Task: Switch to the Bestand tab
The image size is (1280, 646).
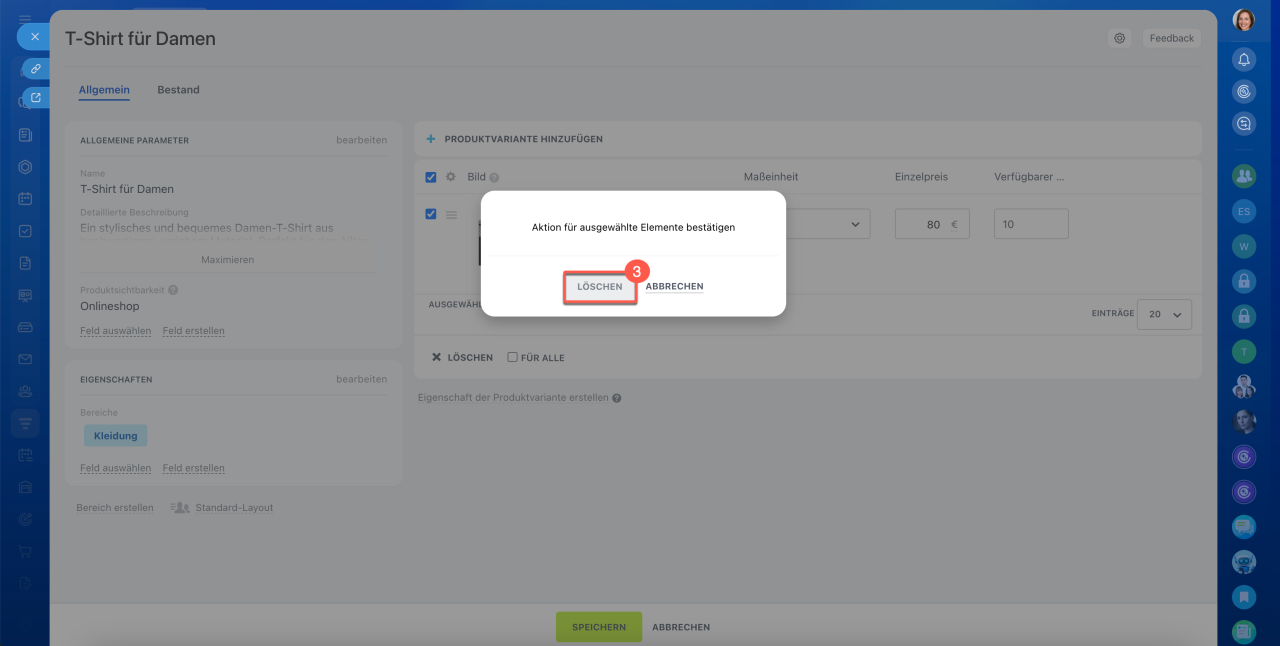Action: click(x=178, y=90)
